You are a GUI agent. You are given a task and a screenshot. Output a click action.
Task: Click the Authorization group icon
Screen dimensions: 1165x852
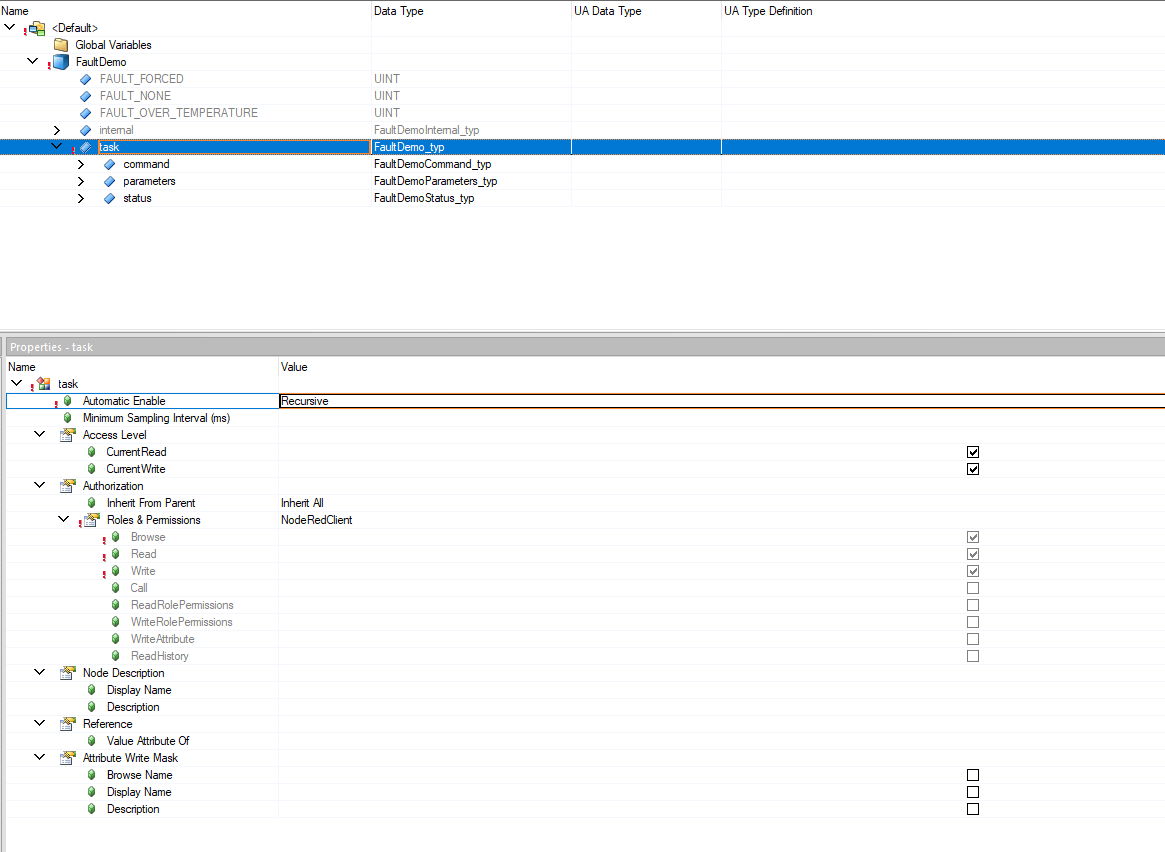[x=68, y=486]
